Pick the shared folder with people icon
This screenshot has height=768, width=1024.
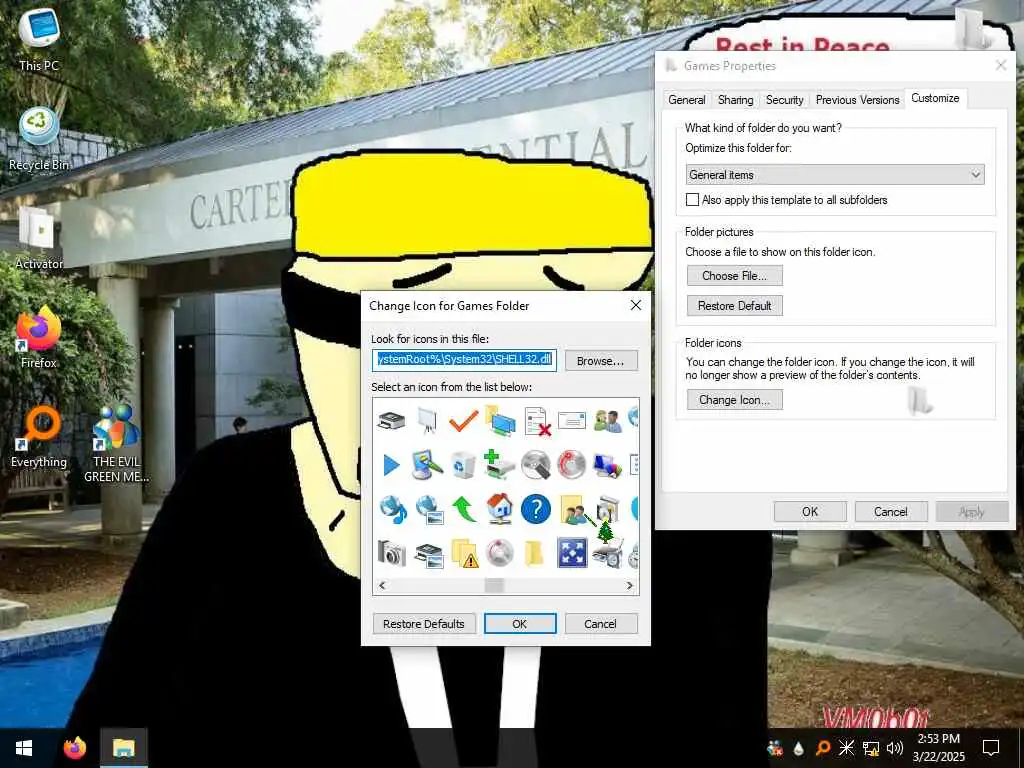tap(573, 509)
